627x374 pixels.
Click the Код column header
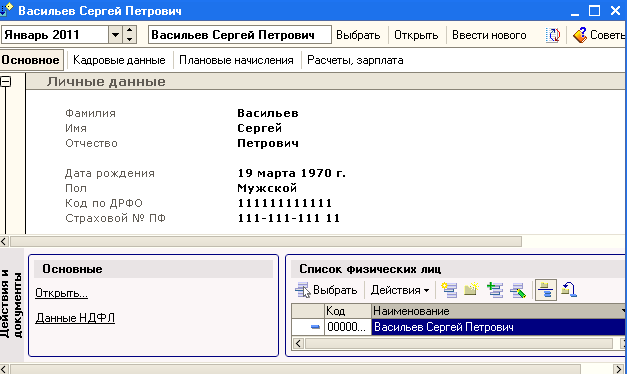click(x=347, y=311)
